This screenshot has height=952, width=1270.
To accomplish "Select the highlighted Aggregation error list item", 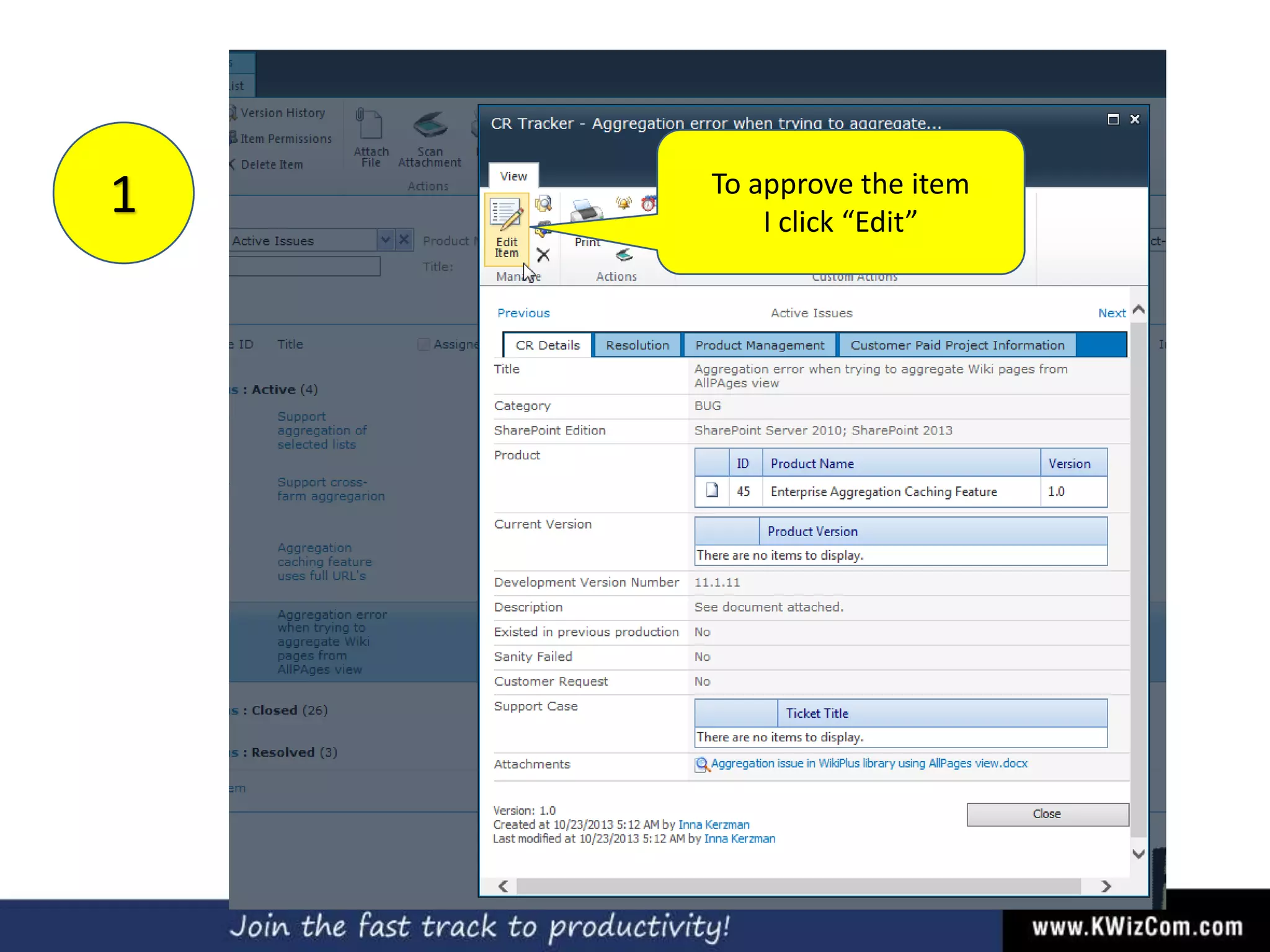I will point(332,641).
